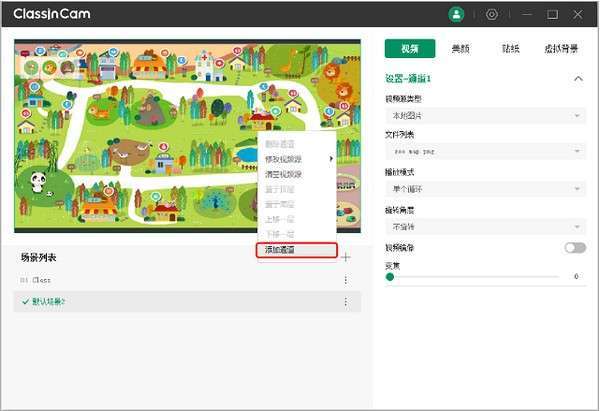Screen dimensions: 600x411
Task: Choose 添加通道 in the context menu
Action: pos(297,250)
